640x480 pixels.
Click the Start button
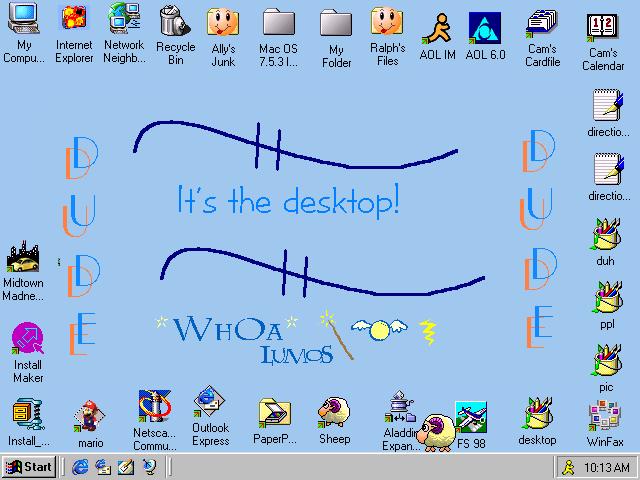point(29,467)
